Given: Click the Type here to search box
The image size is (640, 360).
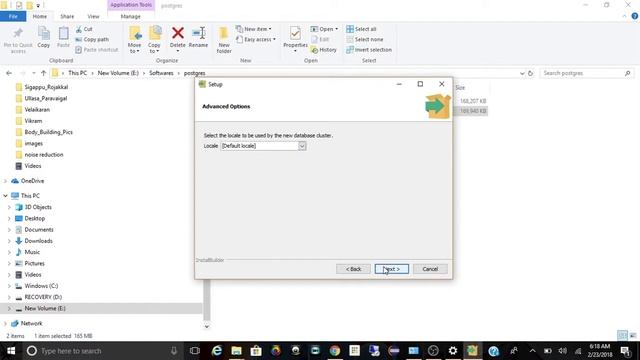Looking at the screenshot, I should (102, 351).
